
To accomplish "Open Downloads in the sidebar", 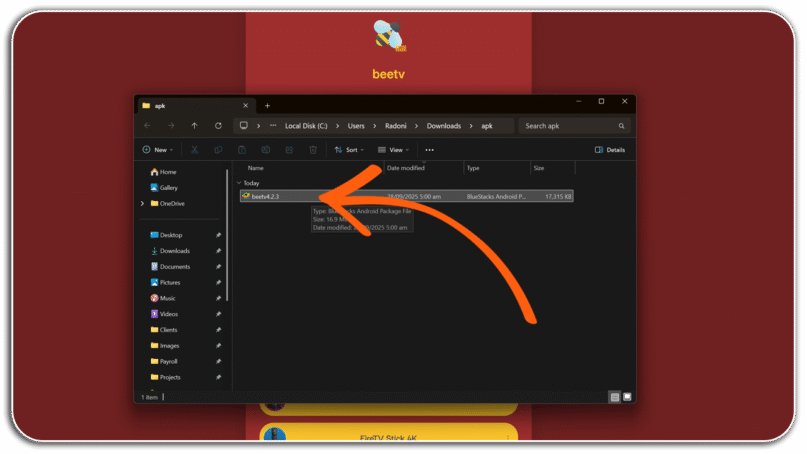I will click(x=174, y=251).
